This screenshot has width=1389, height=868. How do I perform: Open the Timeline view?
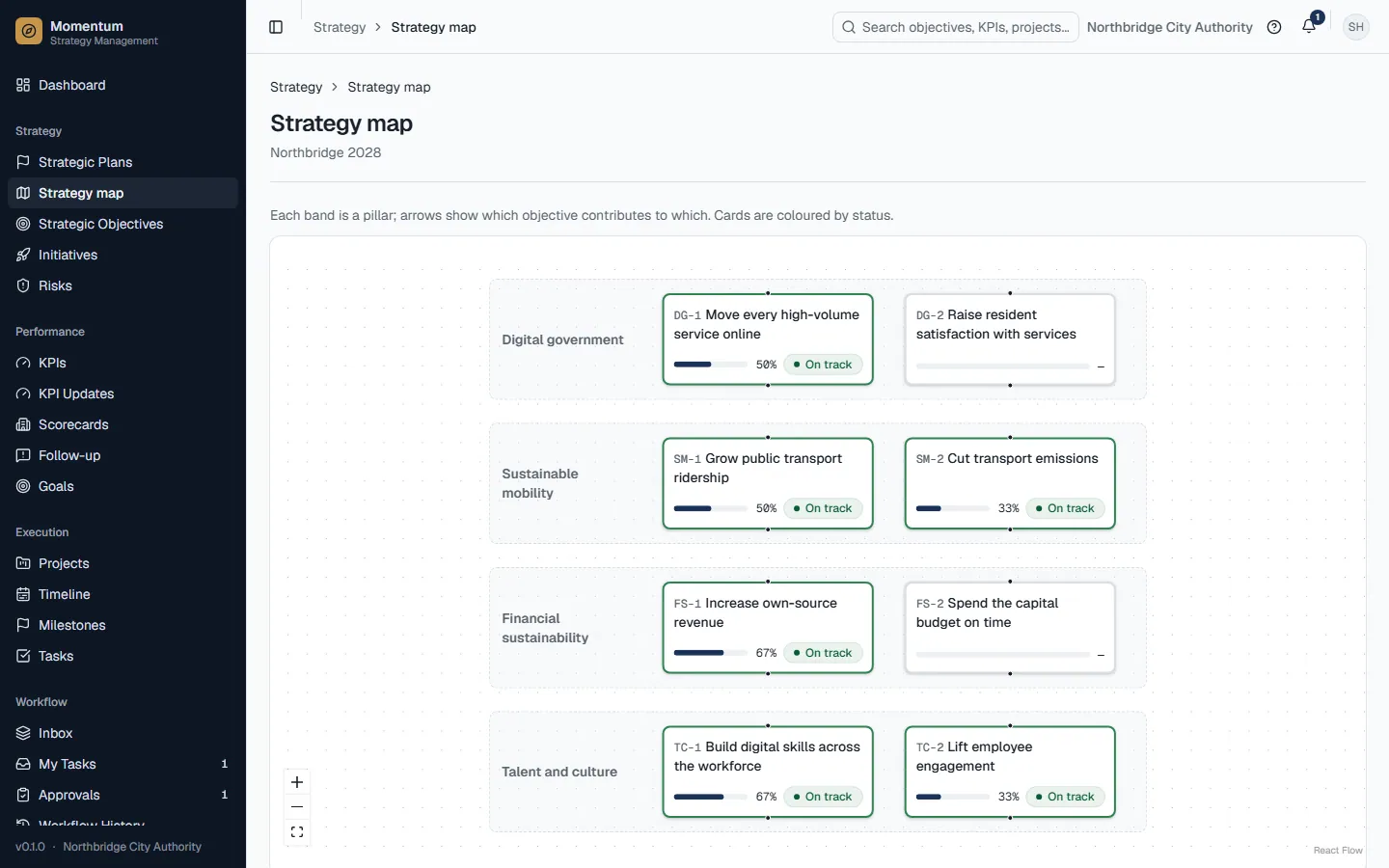point(123,594)
